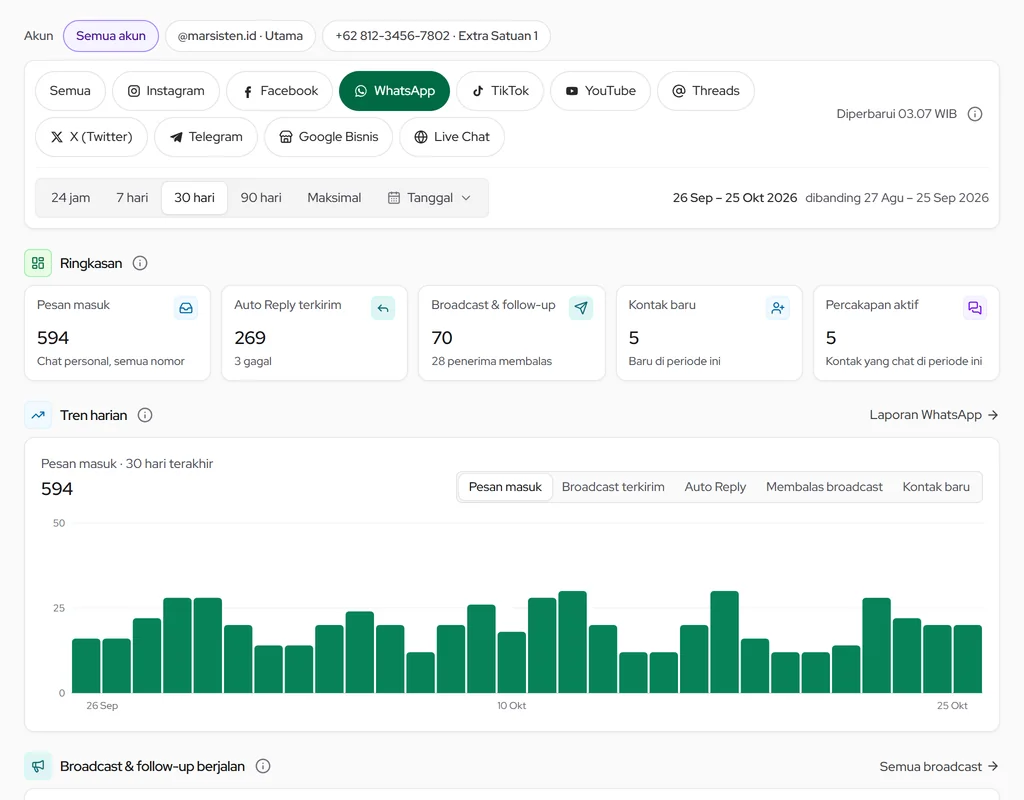Show Pesan masuk chart series
The height and width of the screenshot is (800, 1024).
click(505, 487)
